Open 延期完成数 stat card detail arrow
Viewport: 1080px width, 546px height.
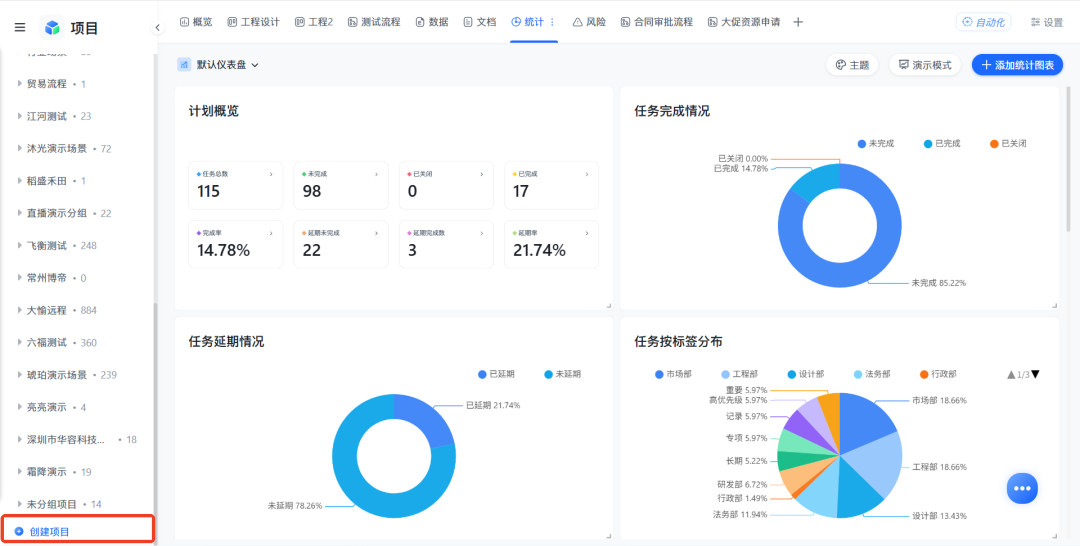click(481, 233)
